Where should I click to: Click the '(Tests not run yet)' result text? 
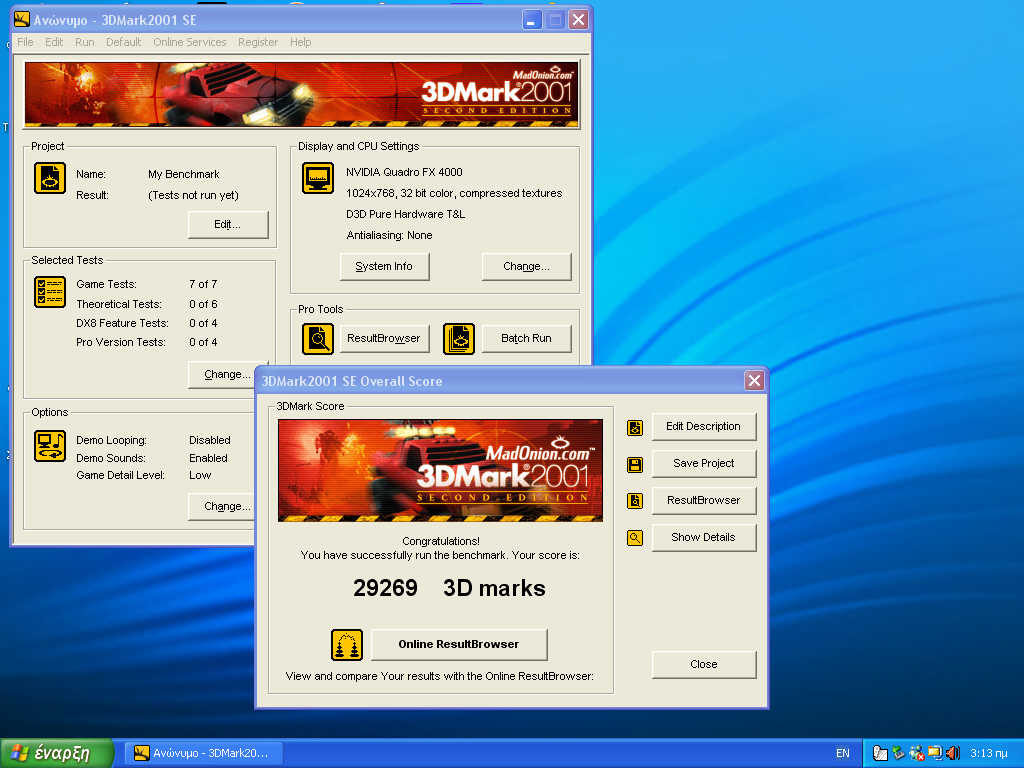(x=193, y=195)
